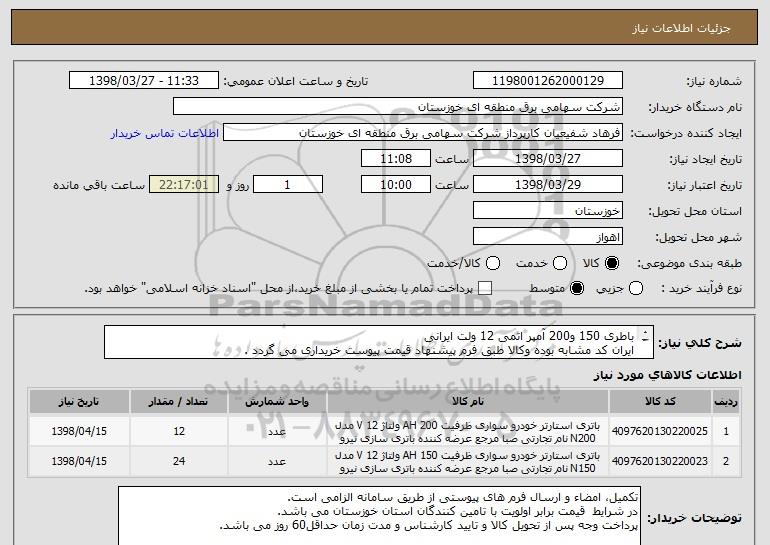The height and width of the screenshot is (545, 770).
Task: Click the واحد شمارش column header
Action: 277,402
